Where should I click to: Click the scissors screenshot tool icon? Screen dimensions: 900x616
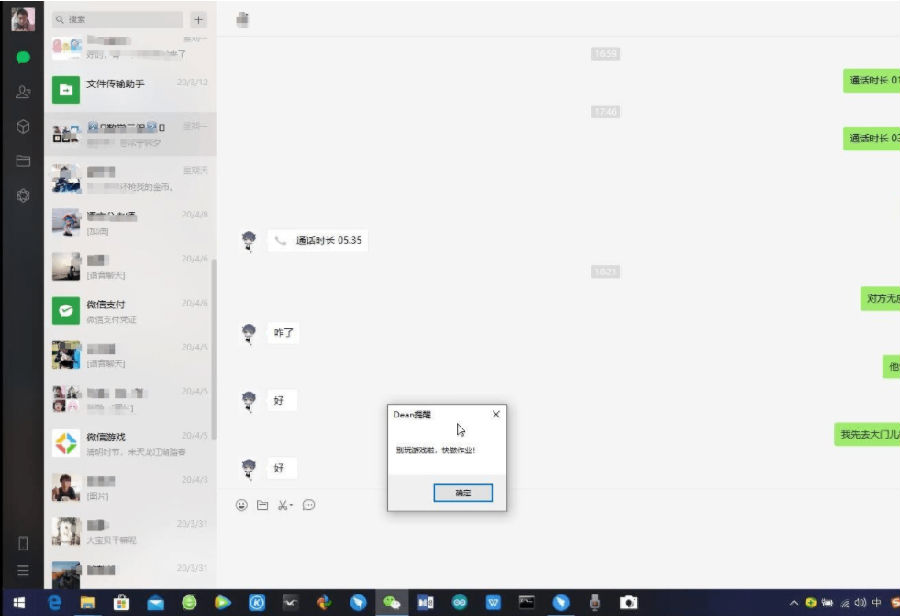[283, 505]
